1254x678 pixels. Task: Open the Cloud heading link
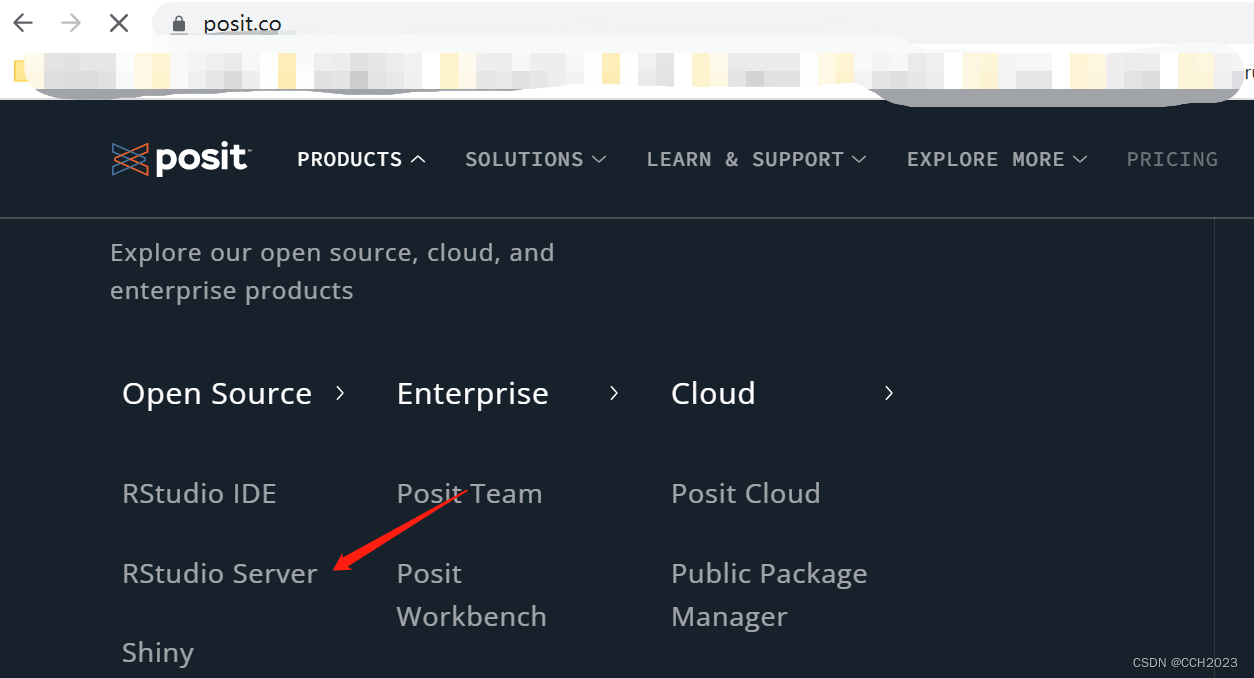tap(713, 394)
